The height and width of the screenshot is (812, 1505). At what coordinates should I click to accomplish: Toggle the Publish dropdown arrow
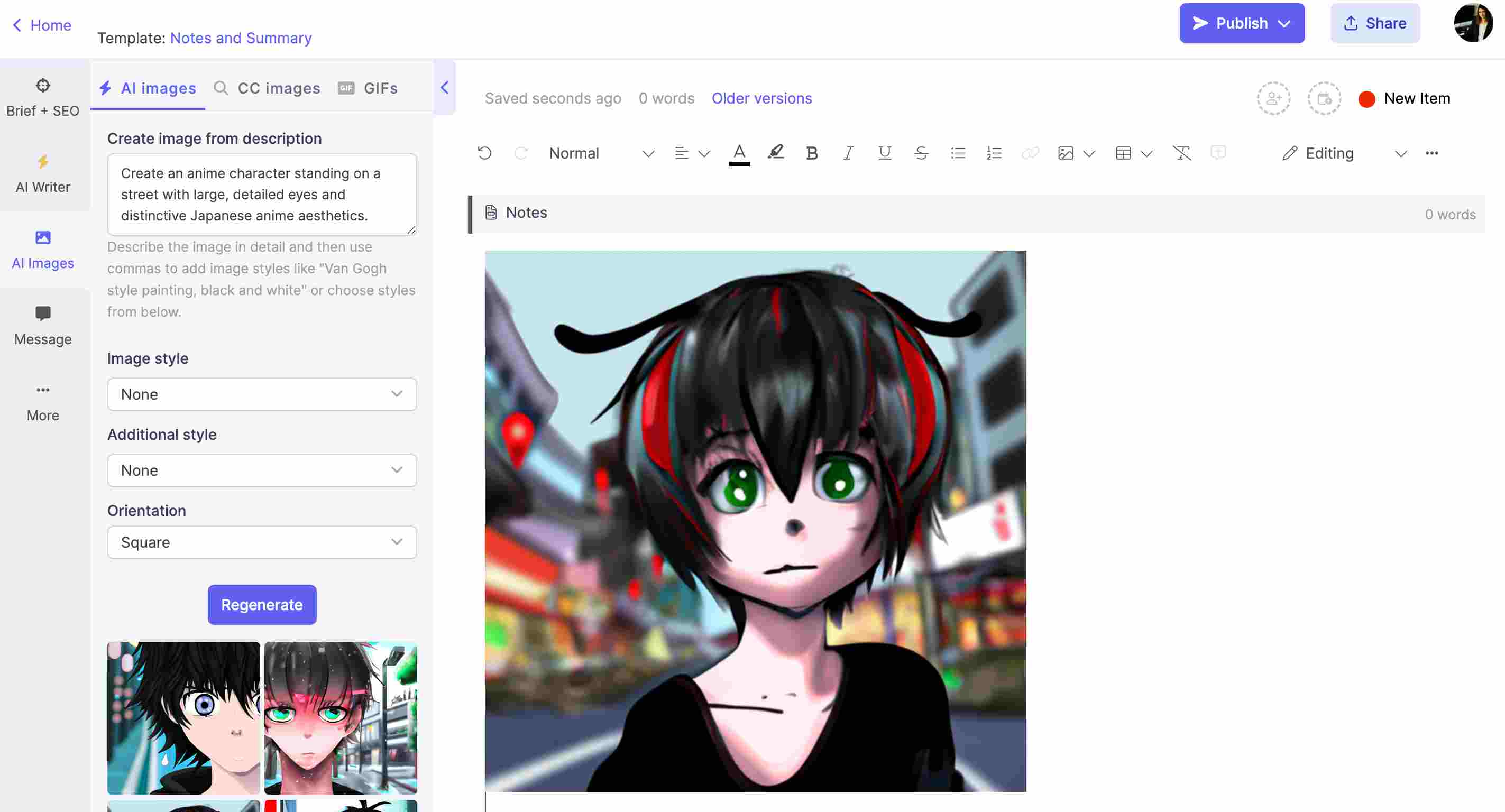point(1285,23)
